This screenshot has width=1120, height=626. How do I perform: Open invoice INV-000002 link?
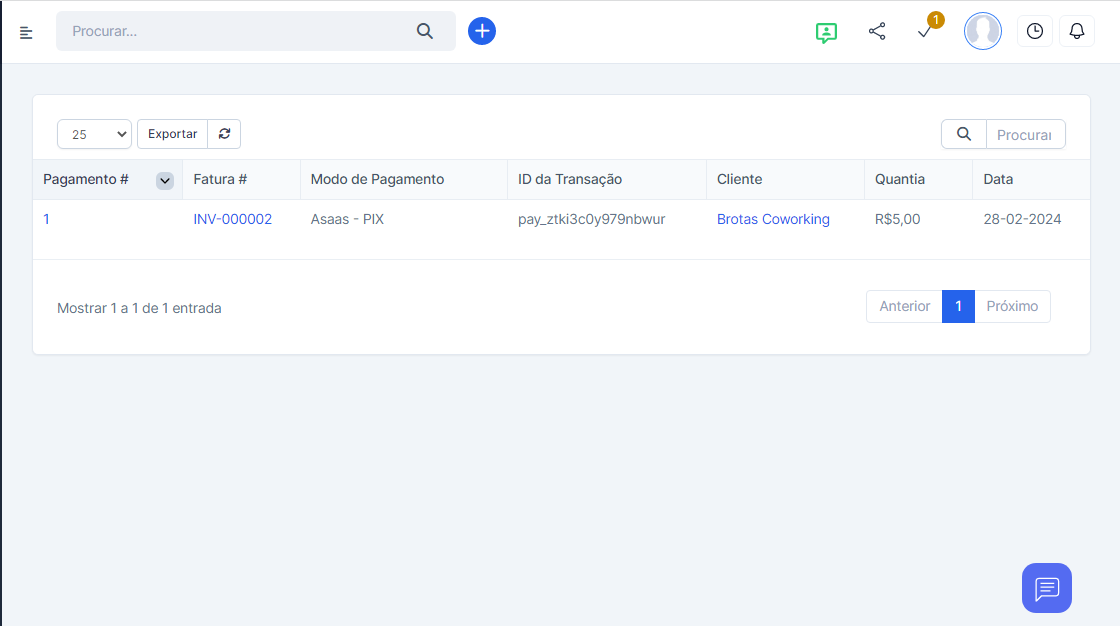coord(232,219)
